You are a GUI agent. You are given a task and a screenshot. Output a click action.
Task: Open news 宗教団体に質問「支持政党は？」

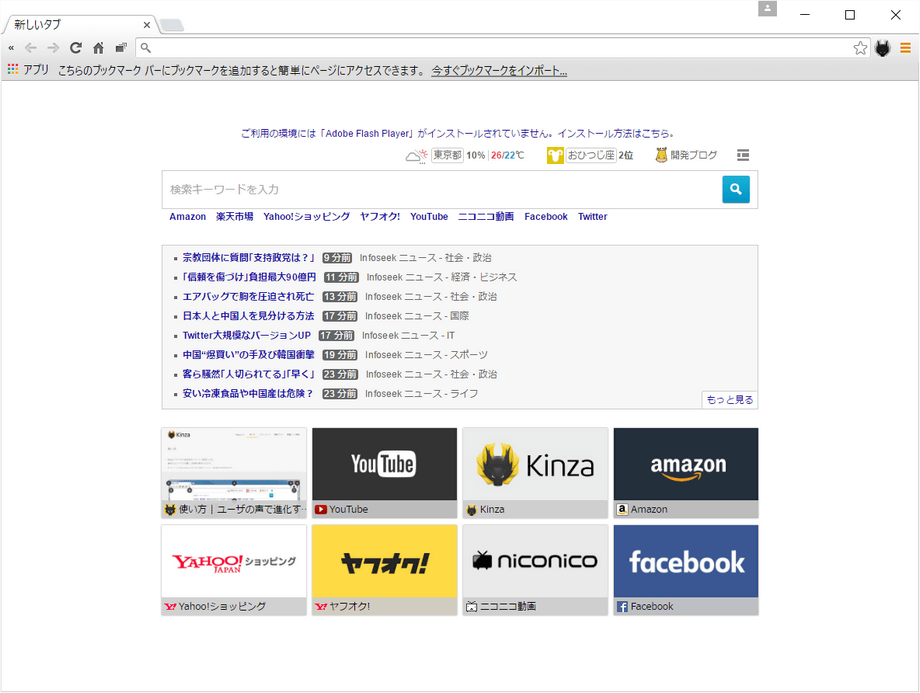pyautogui.click(x=249, y=258)
